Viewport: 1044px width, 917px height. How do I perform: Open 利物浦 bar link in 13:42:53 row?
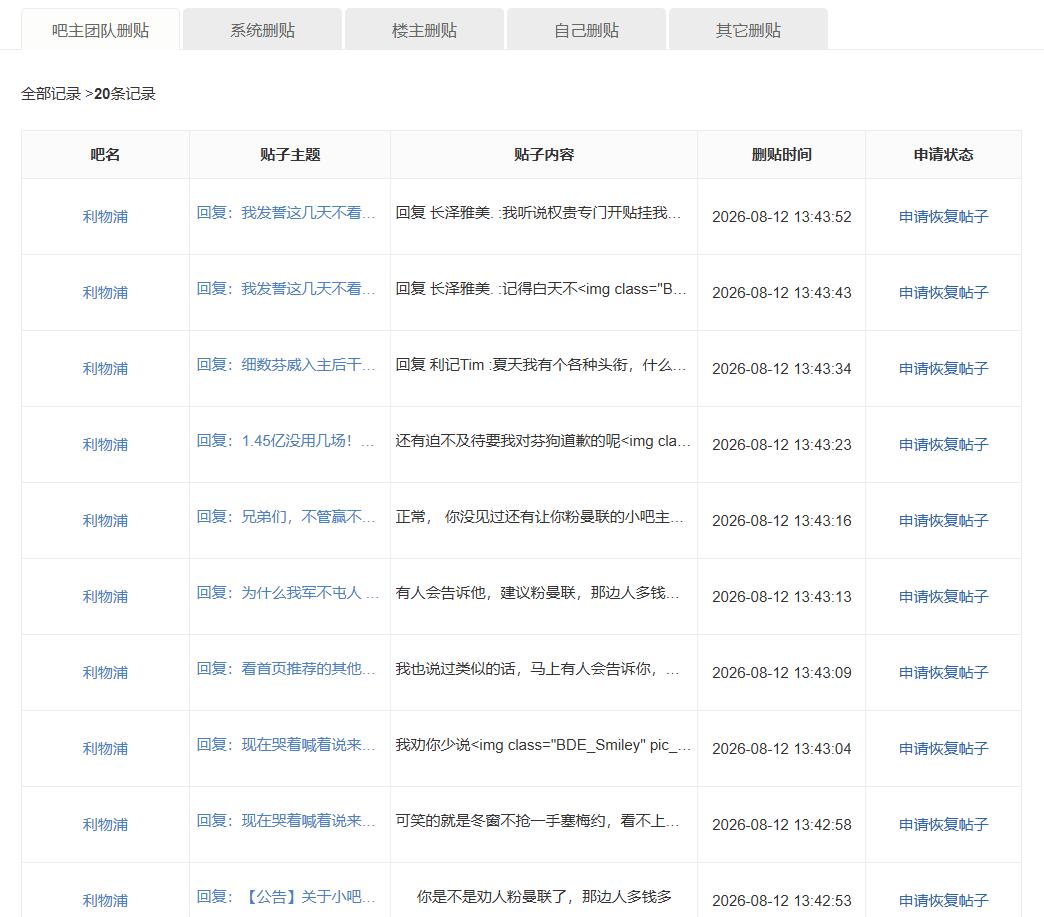coord(105,900)
